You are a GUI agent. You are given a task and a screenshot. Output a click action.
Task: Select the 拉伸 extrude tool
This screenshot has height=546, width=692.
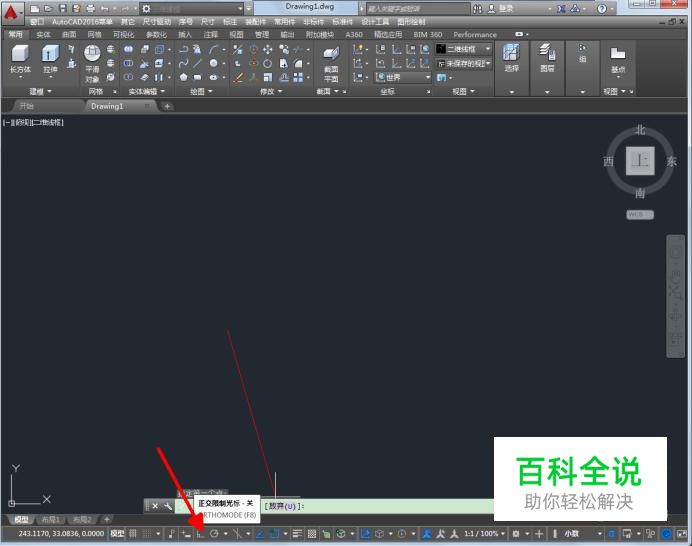[50, 60]
